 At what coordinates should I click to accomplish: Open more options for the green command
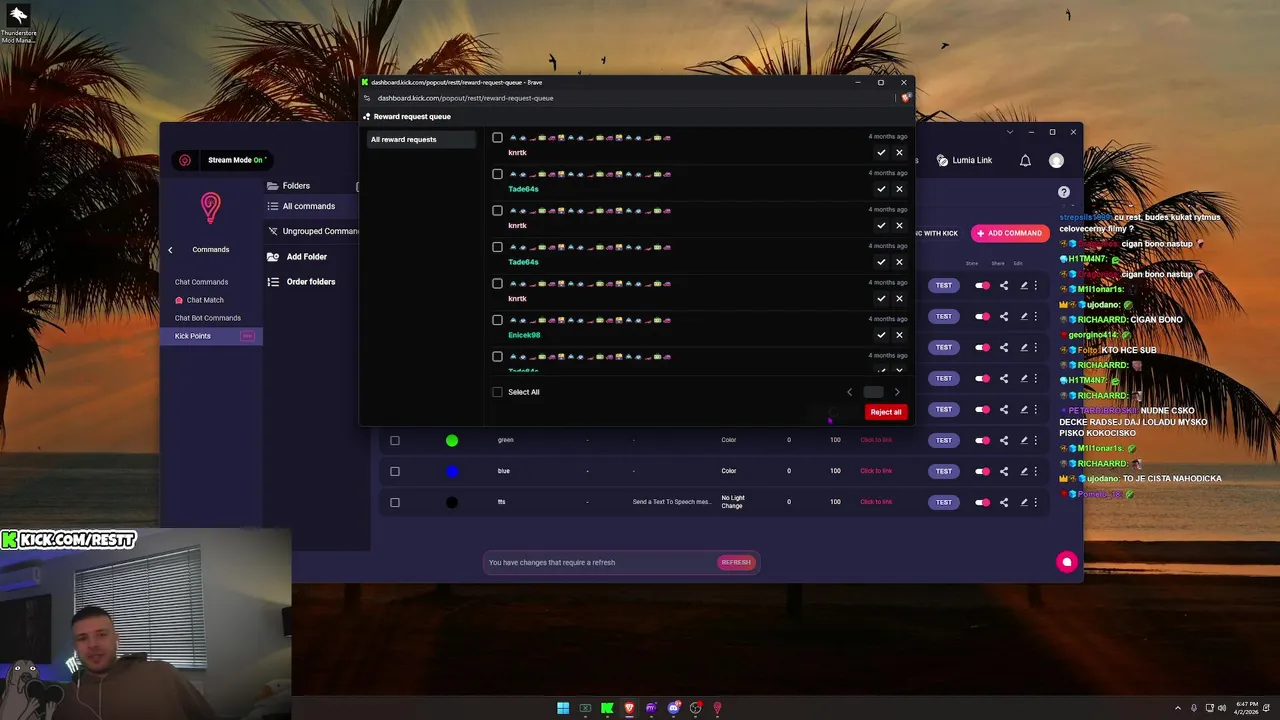[x=1036, y=440]
